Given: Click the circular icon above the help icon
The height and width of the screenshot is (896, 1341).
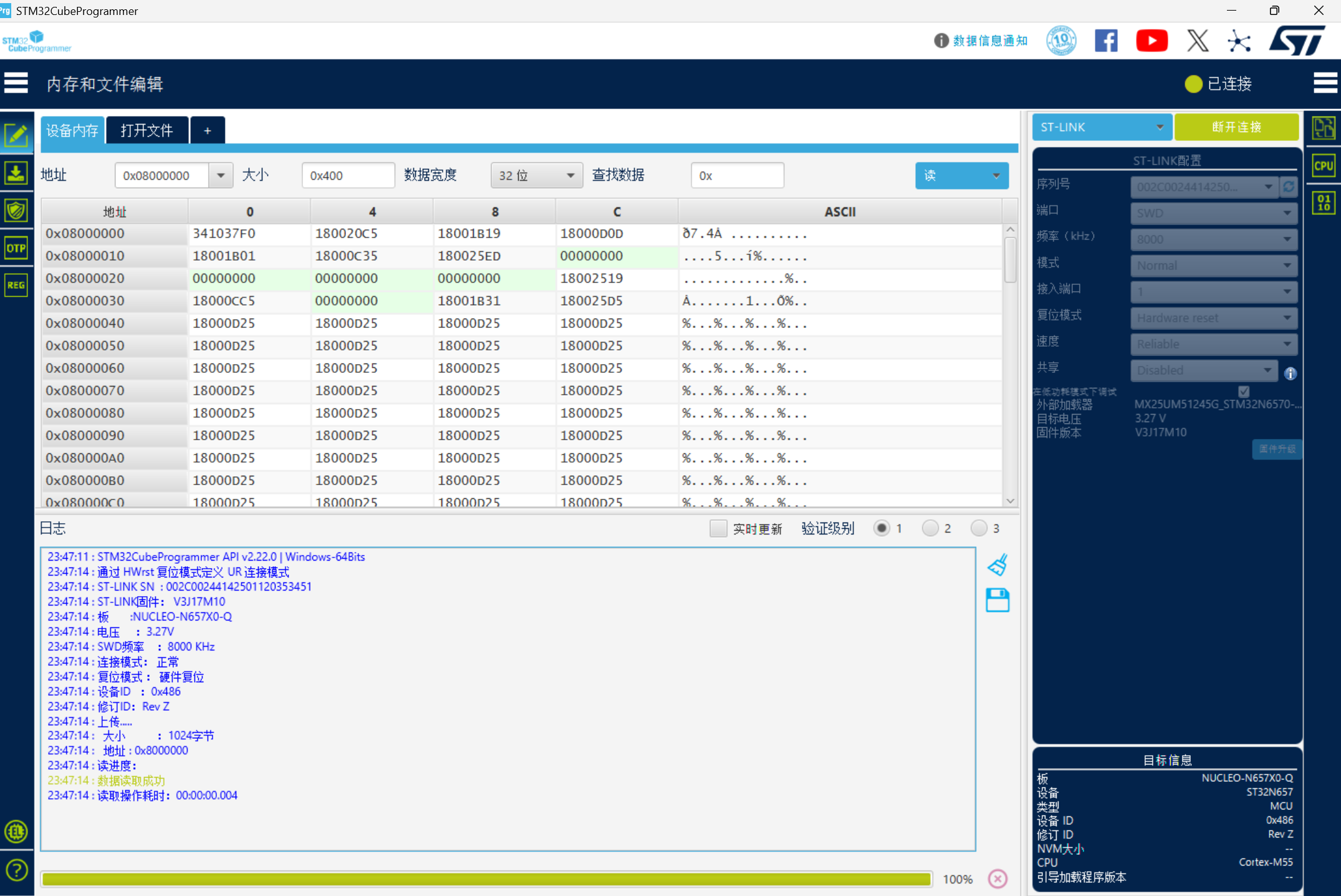Looking at the screenshot, I should (x=16, y=831).
